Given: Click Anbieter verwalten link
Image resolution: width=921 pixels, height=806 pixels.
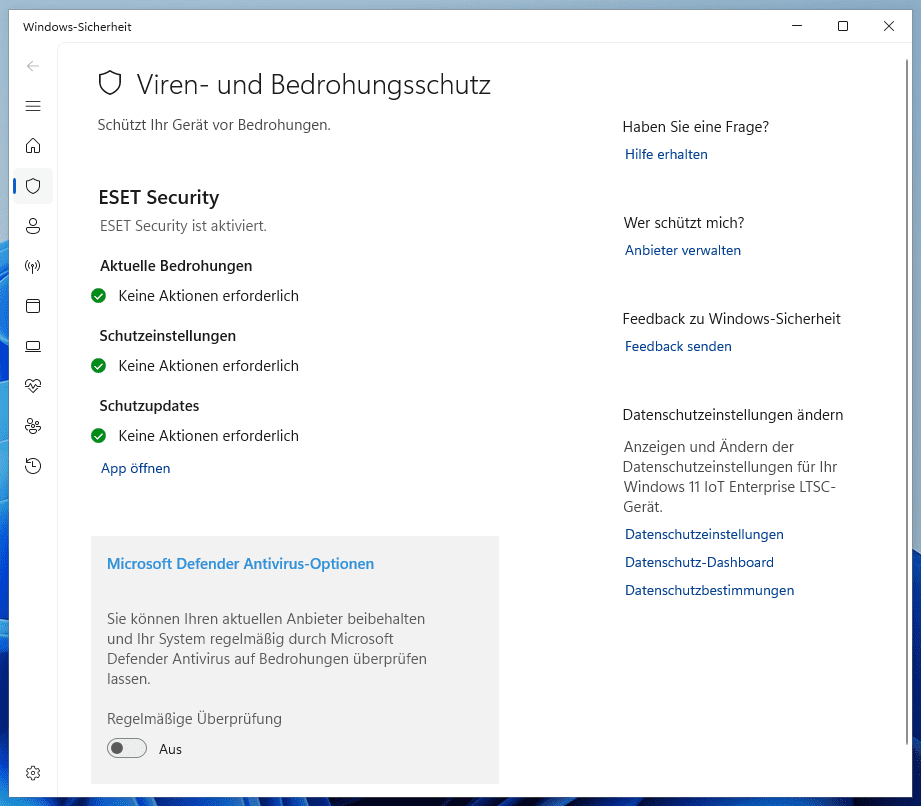Looking at the screenshot, I should 683,250.
